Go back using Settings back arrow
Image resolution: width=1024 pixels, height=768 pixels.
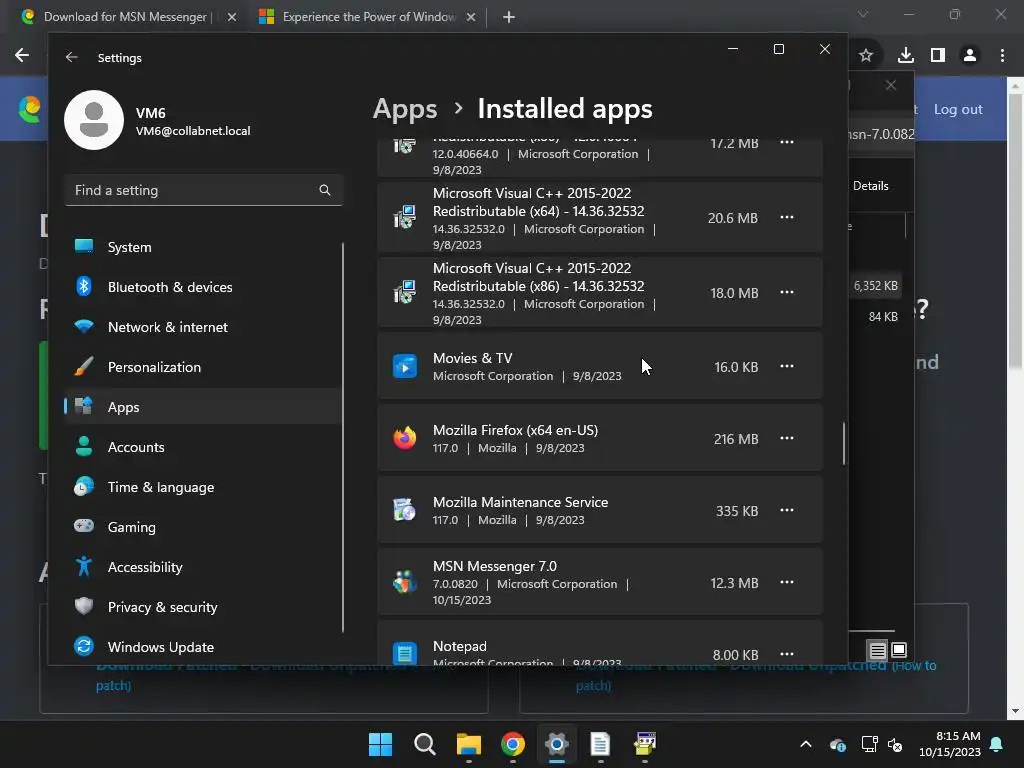[72, 57]
